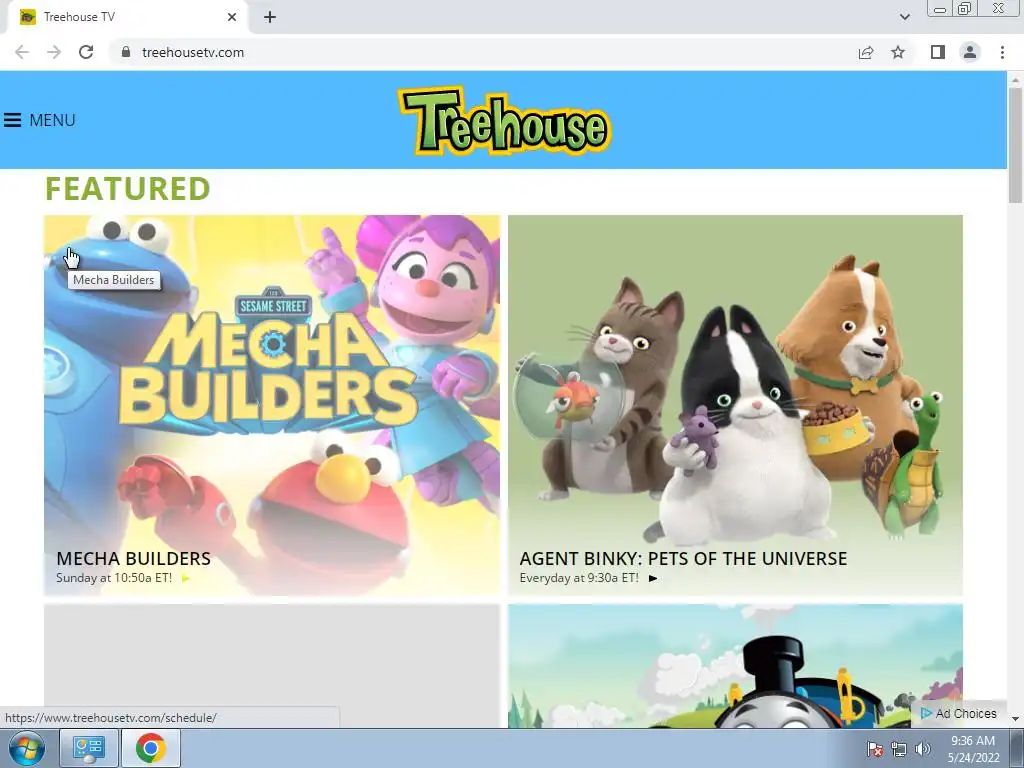Close the Treehouse TV tab
1024x768 pixels.
click(232, 17)
